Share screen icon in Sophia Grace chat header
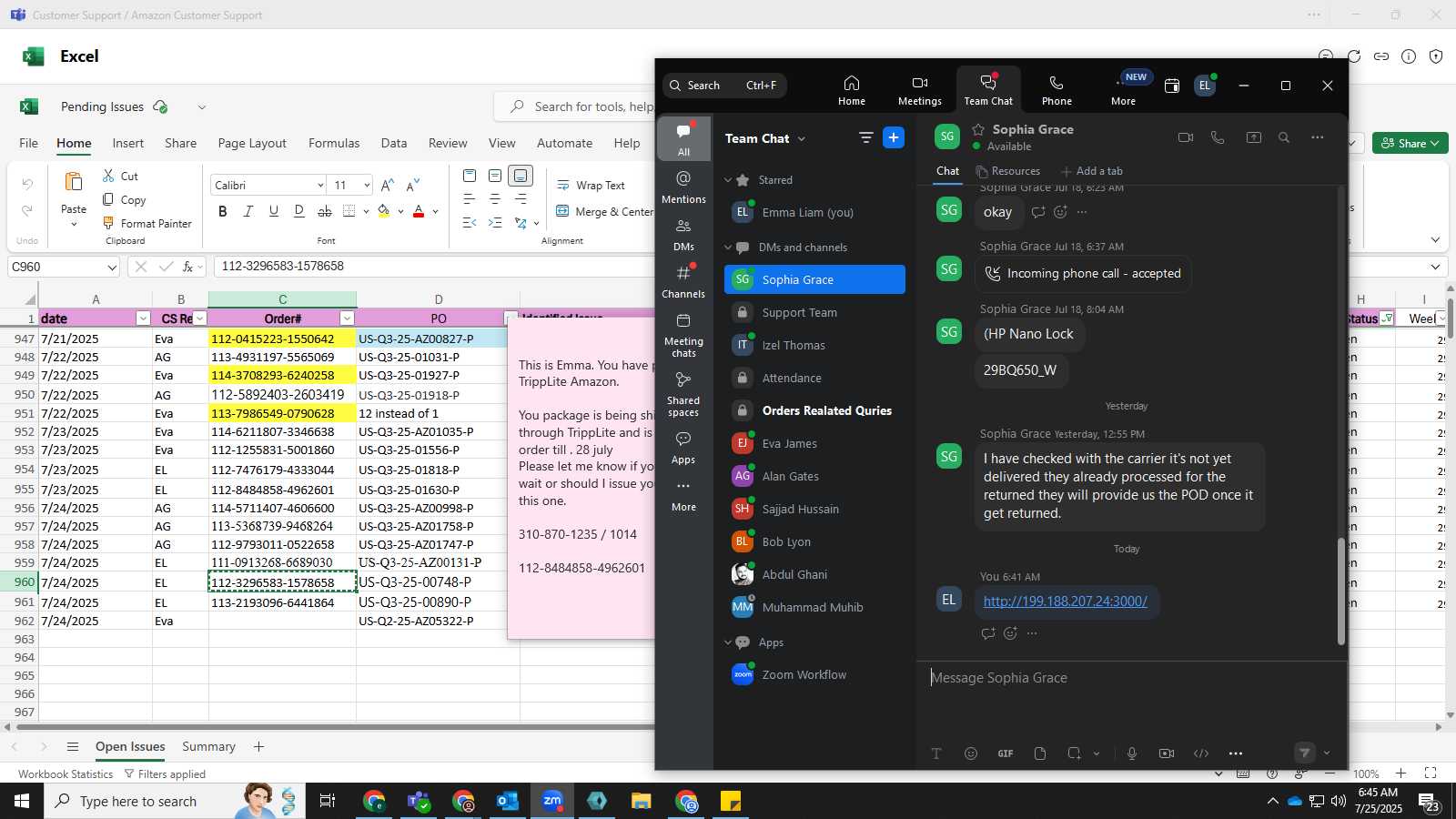1456x819 pixels. point(1254,137)
